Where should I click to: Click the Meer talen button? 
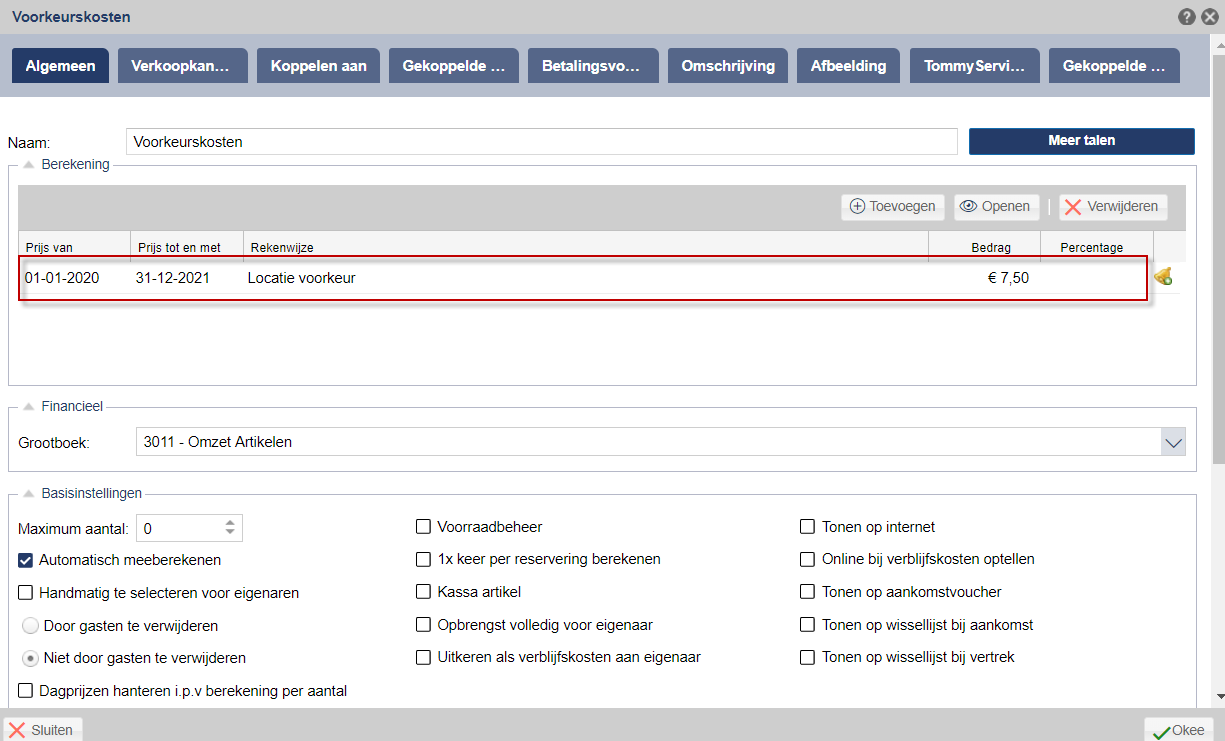(x=1082, y=141)
